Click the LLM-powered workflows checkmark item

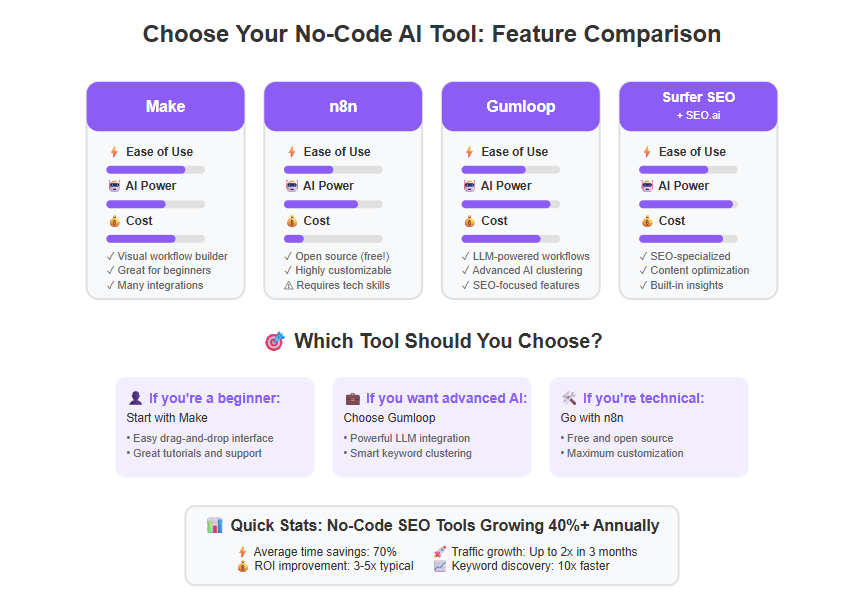point(526,256)
